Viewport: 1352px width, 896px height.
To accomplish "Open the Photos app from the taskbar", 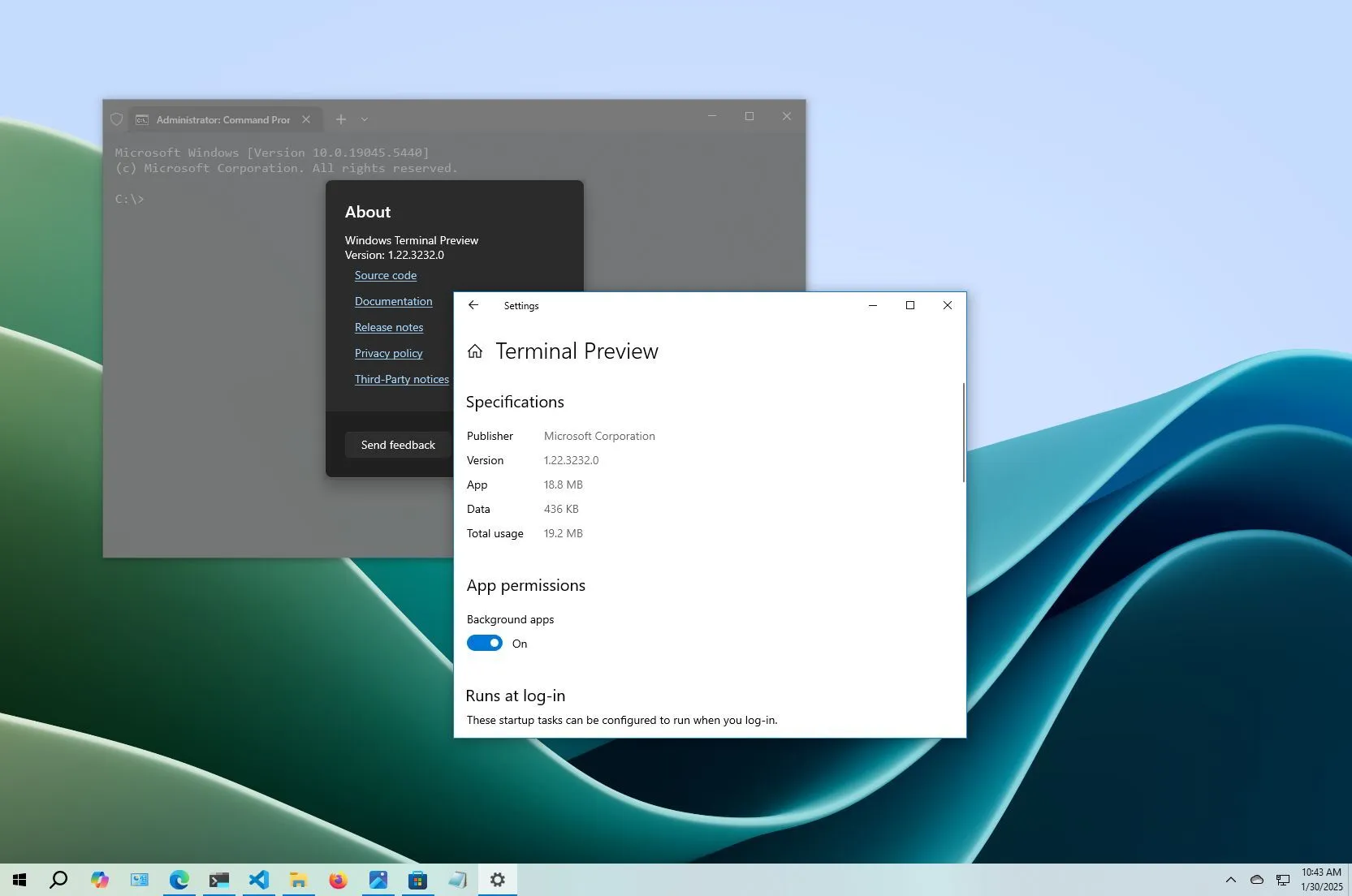I will (x=378, y=880).
